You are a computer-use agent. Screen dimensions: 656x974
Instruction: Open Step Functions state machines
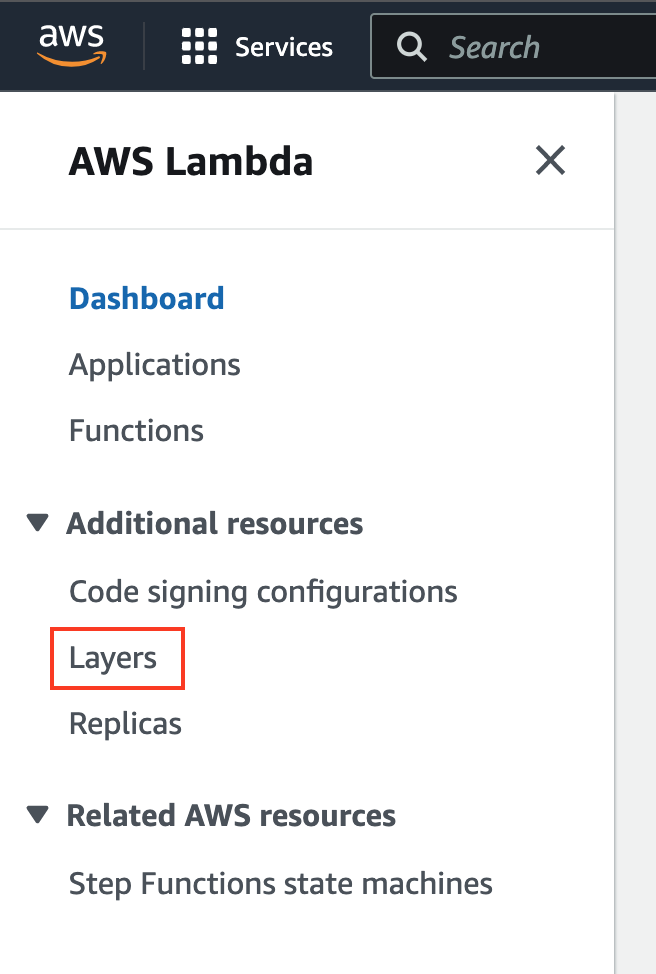281,884
